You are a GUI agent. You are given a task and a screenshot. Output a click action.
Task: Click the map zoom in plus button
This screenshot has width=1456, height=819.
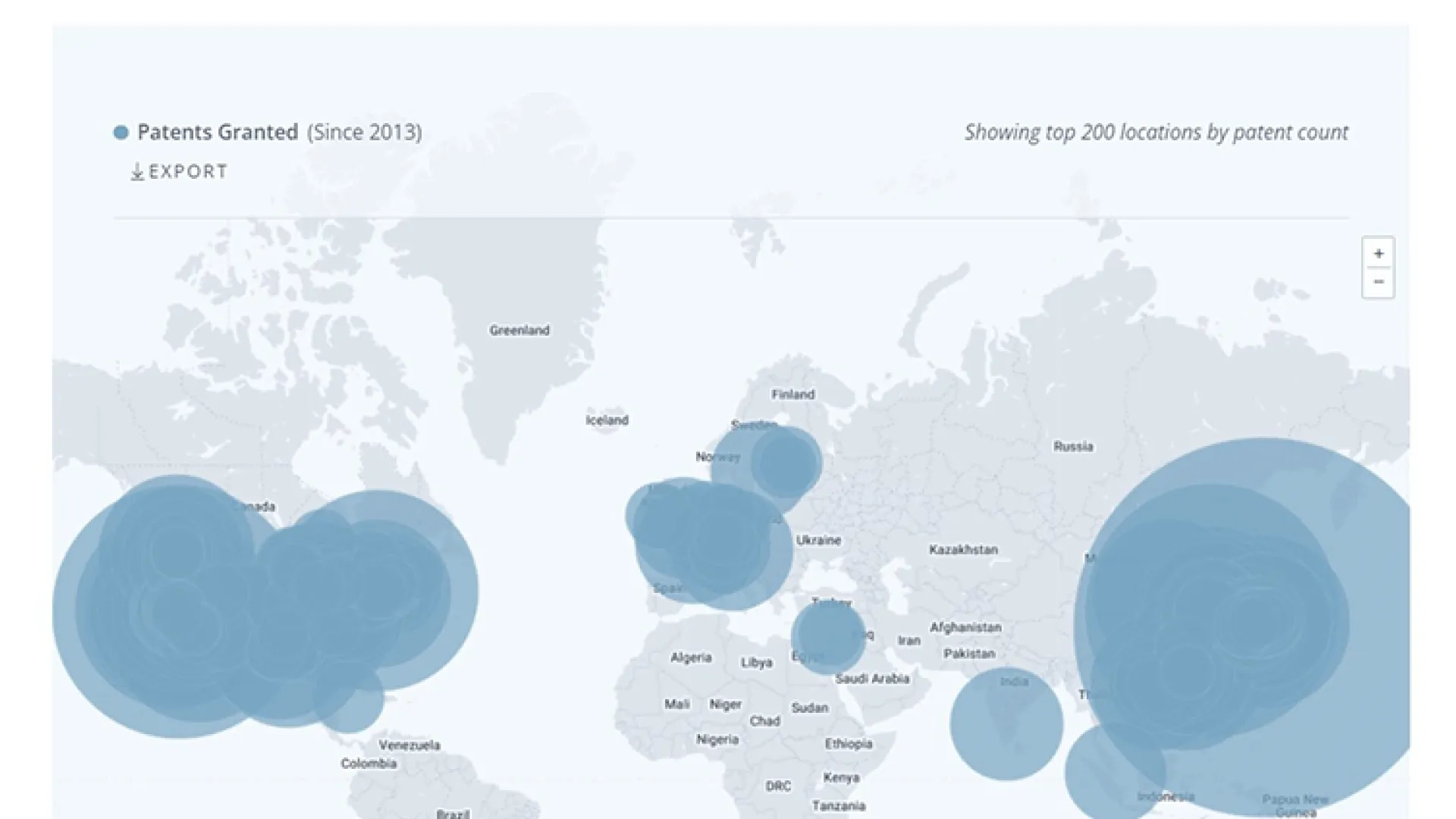[x=1378, y=253]
